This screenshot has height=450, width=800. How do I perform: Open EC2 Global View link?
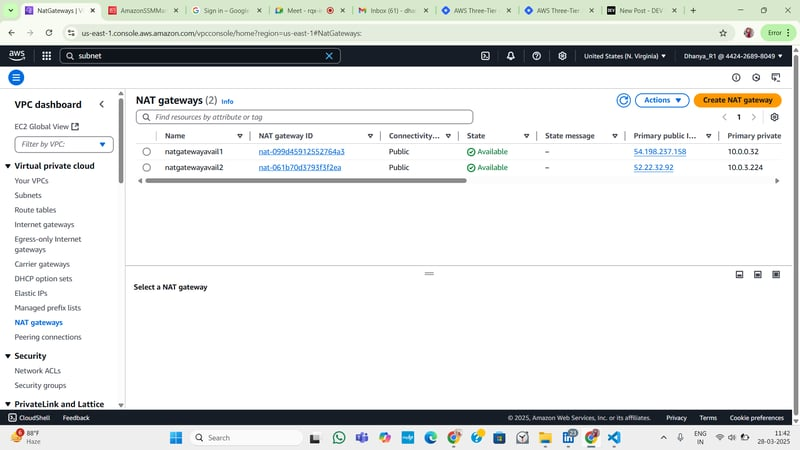click(46, 127)
